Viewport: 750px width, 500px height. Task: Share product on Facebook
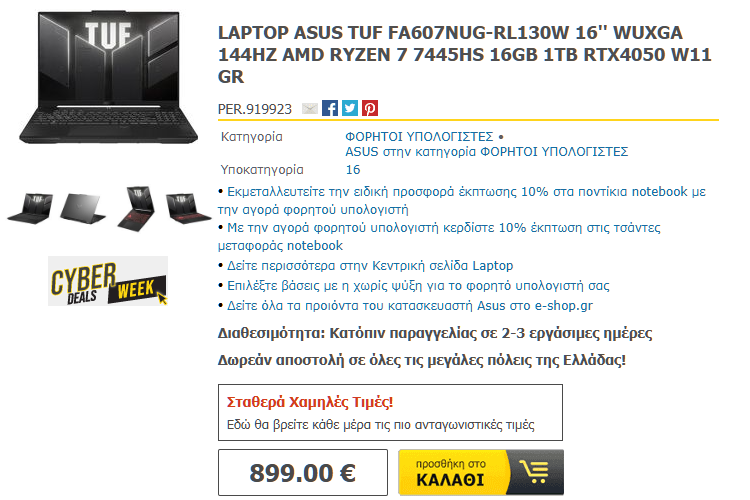coord(330,109)
